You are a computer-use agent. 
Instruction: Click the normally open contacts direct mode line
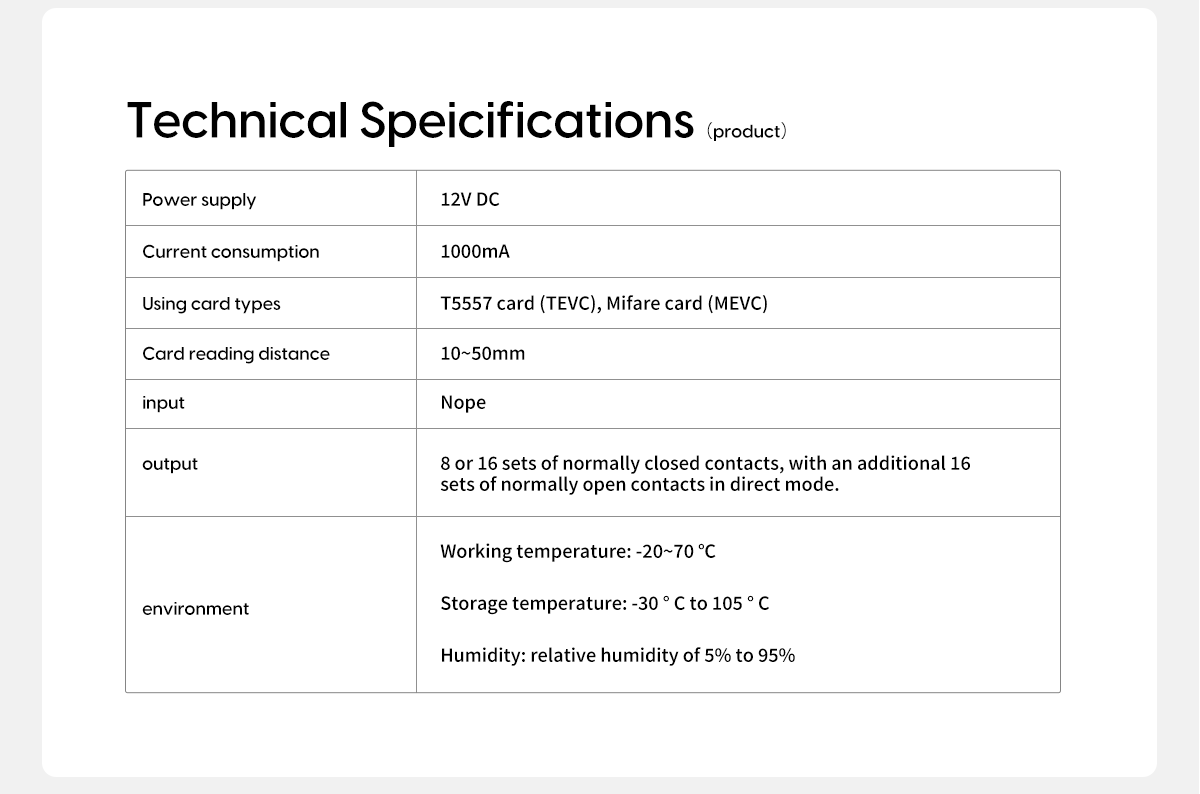click(640, 485)
